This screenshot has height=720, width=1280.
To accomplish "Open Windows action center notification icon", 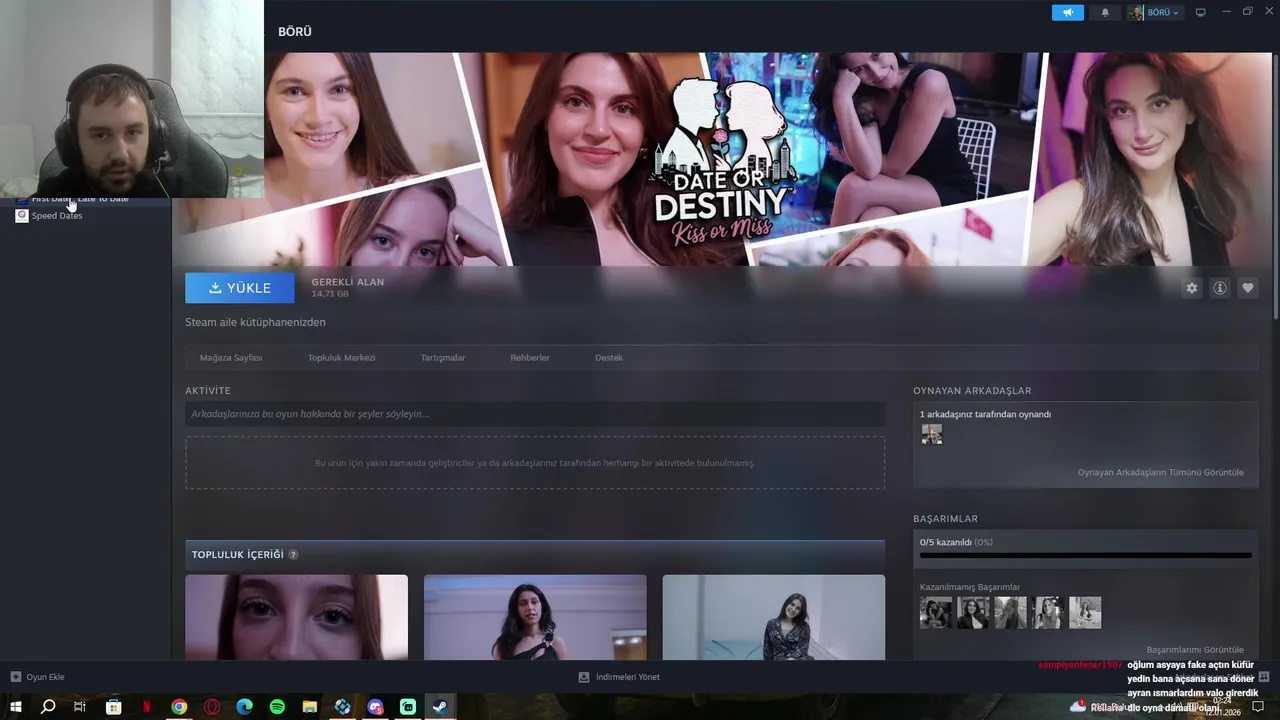I will (1258, 707).
